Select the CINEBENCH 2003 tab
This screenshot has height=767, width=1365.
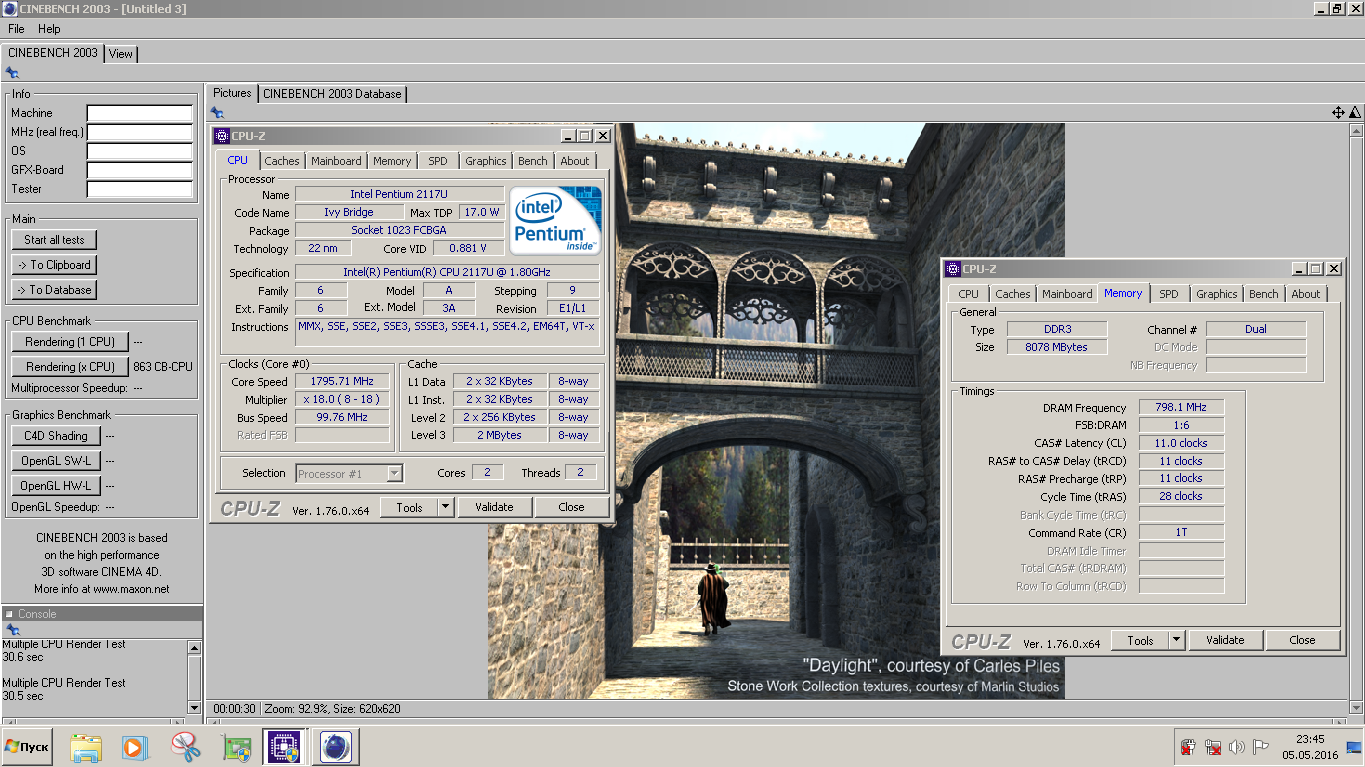(x=53, y=53)
